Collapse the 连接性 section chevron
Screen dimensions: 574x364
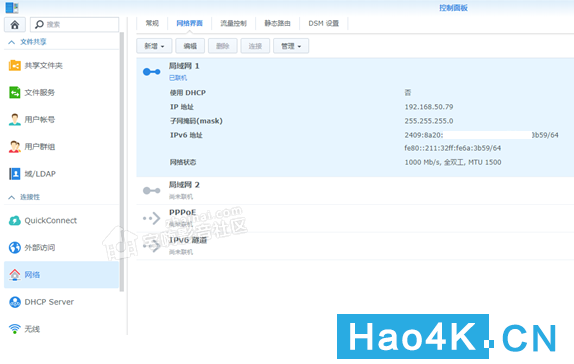tap(12, 197)
